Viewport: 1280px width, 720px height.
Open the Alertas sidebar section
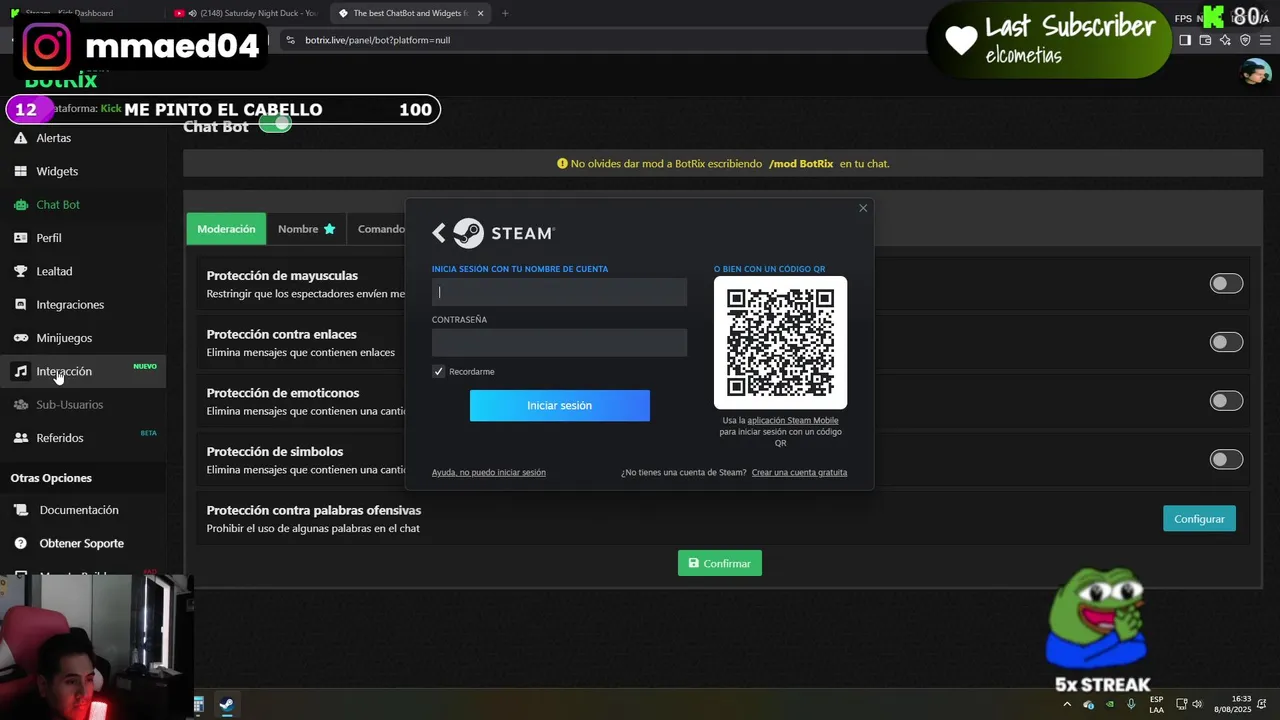click(53, 138)
